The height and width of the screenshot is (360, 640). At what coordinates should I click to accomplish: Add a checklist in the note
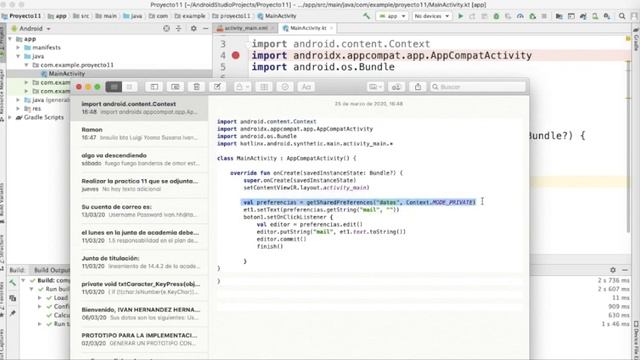click(x=285, y=87)
